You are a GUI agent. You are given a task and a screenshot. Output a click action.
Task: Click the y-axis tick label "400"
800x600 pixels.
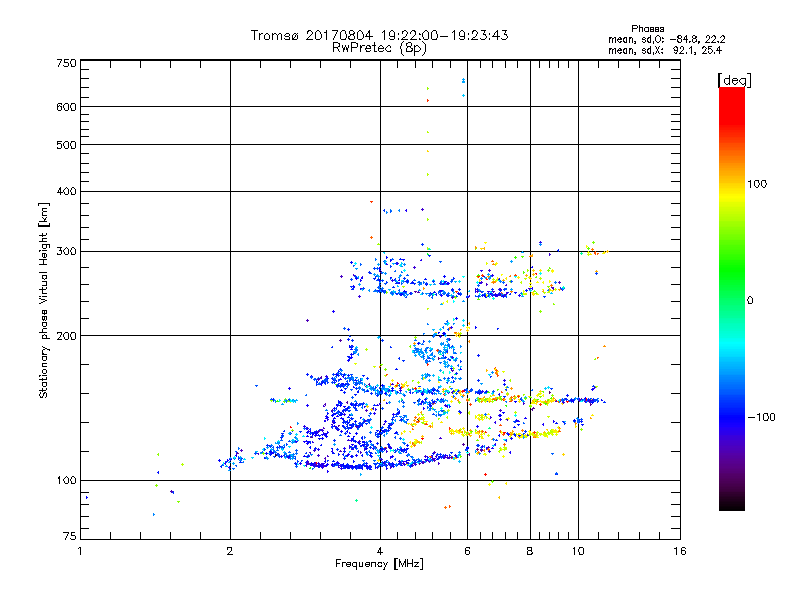pyautogui.click(x=66, y=191)
